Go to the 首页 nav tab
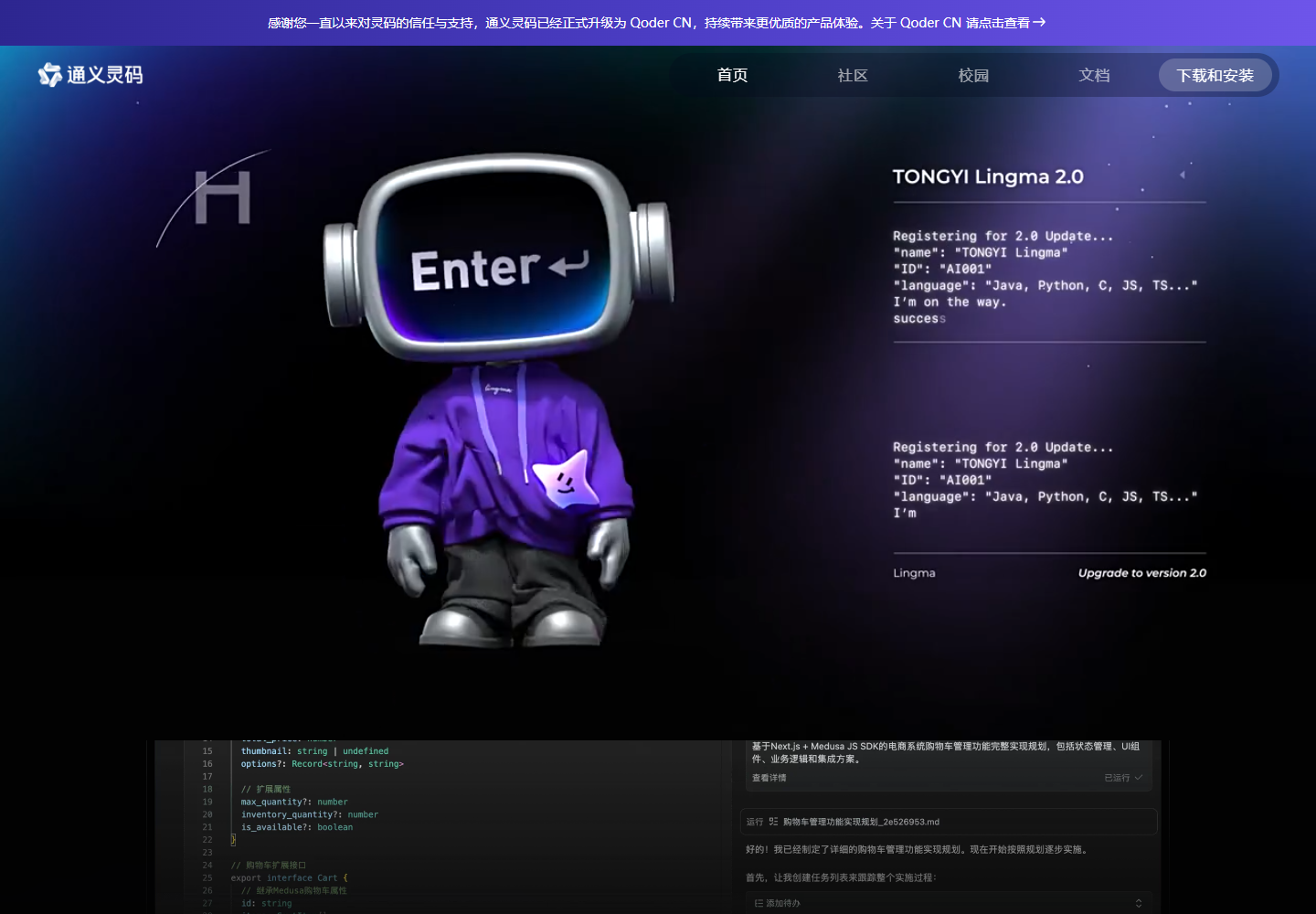Screen dimensions: 1316x914 click(x=732, y=75)
